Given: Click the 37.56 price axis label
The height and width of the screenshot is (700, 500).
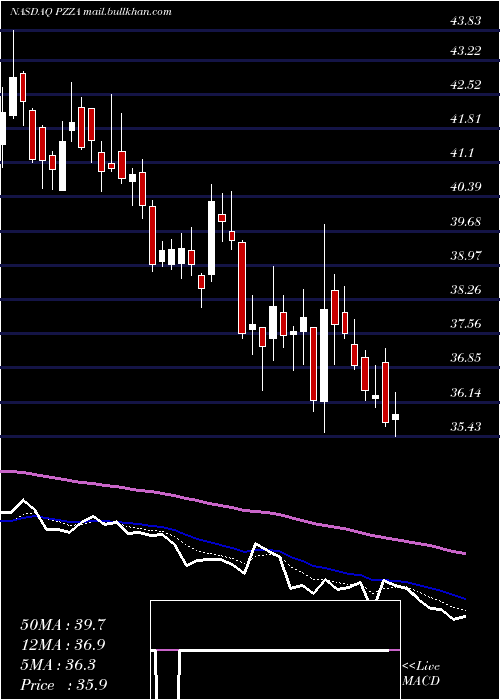Looking at the screenshot, I should [x=466, y=324].
